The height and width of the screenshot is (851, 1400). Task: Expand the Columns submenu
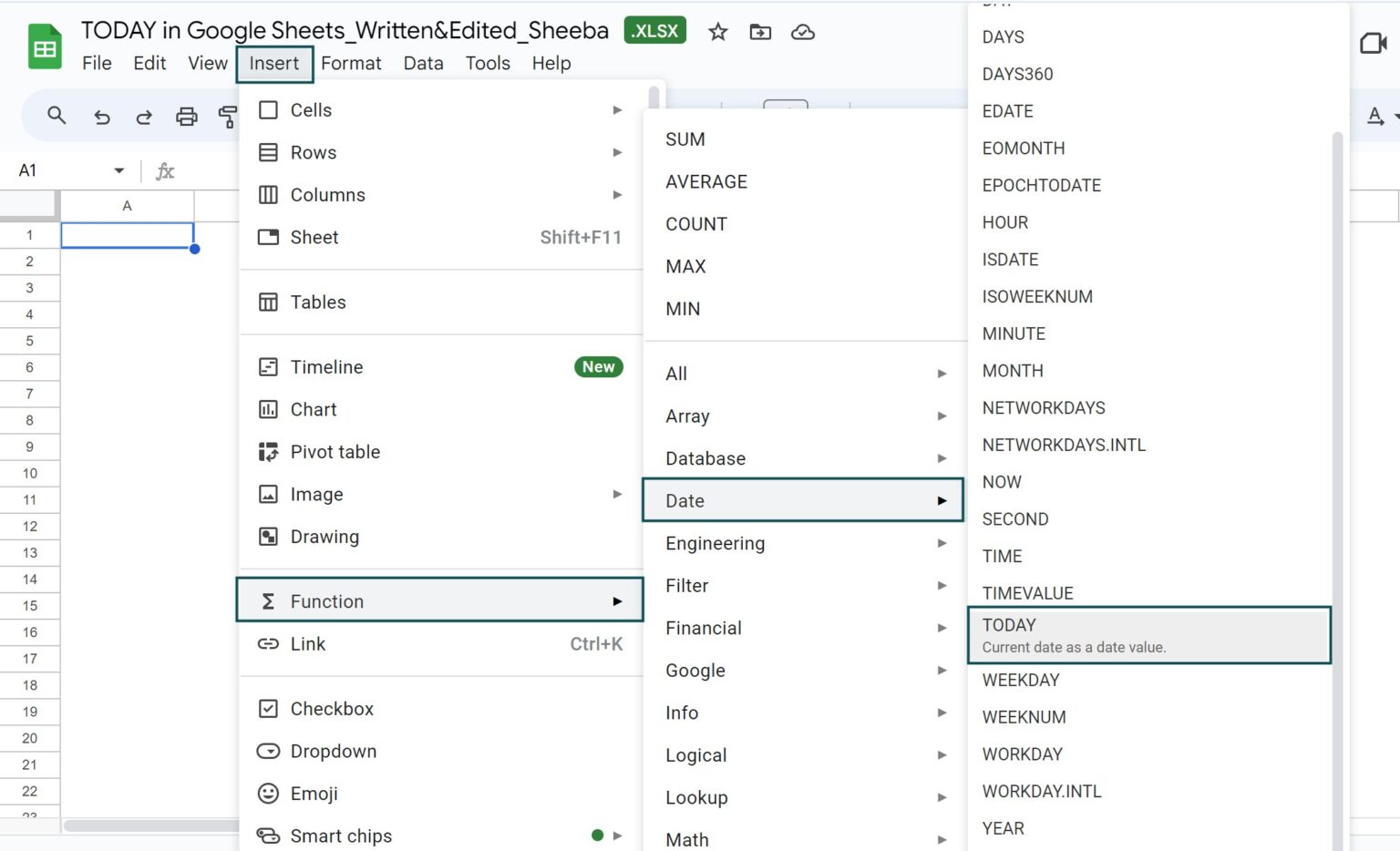pos(439,195)
